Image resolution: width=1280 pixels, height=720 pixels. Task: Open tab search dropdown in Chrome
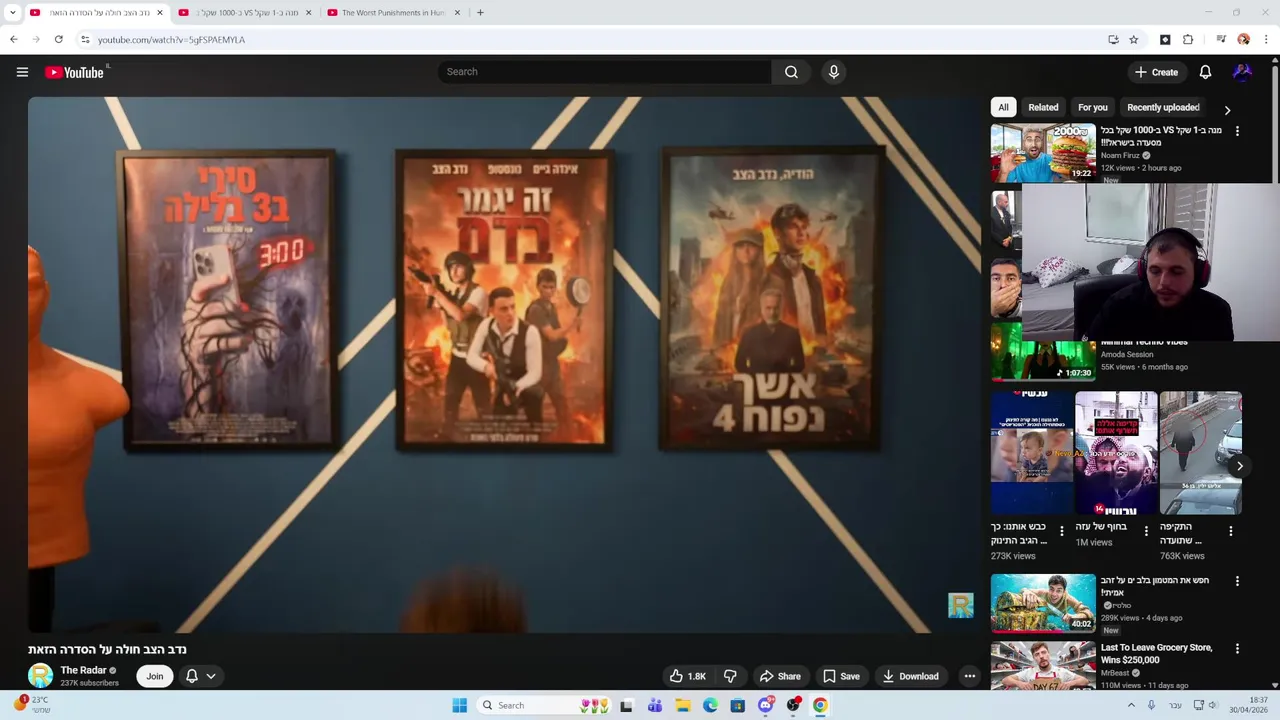coord(13,13)
